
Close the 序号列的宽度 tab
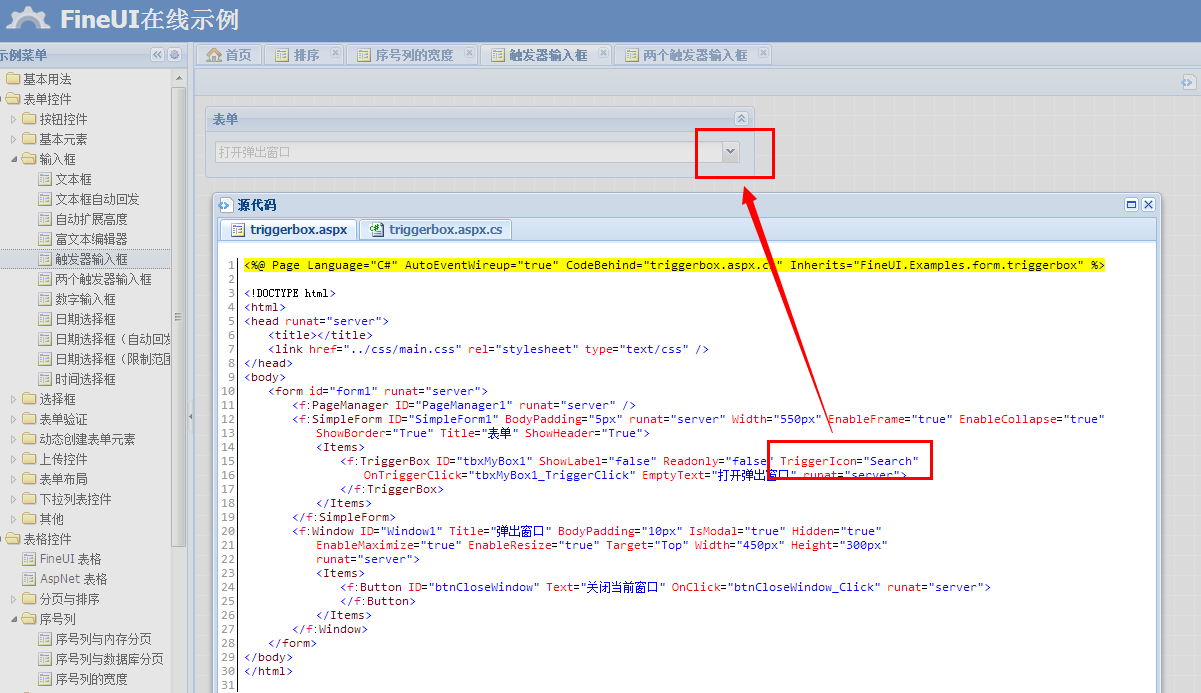pos(469,53)
